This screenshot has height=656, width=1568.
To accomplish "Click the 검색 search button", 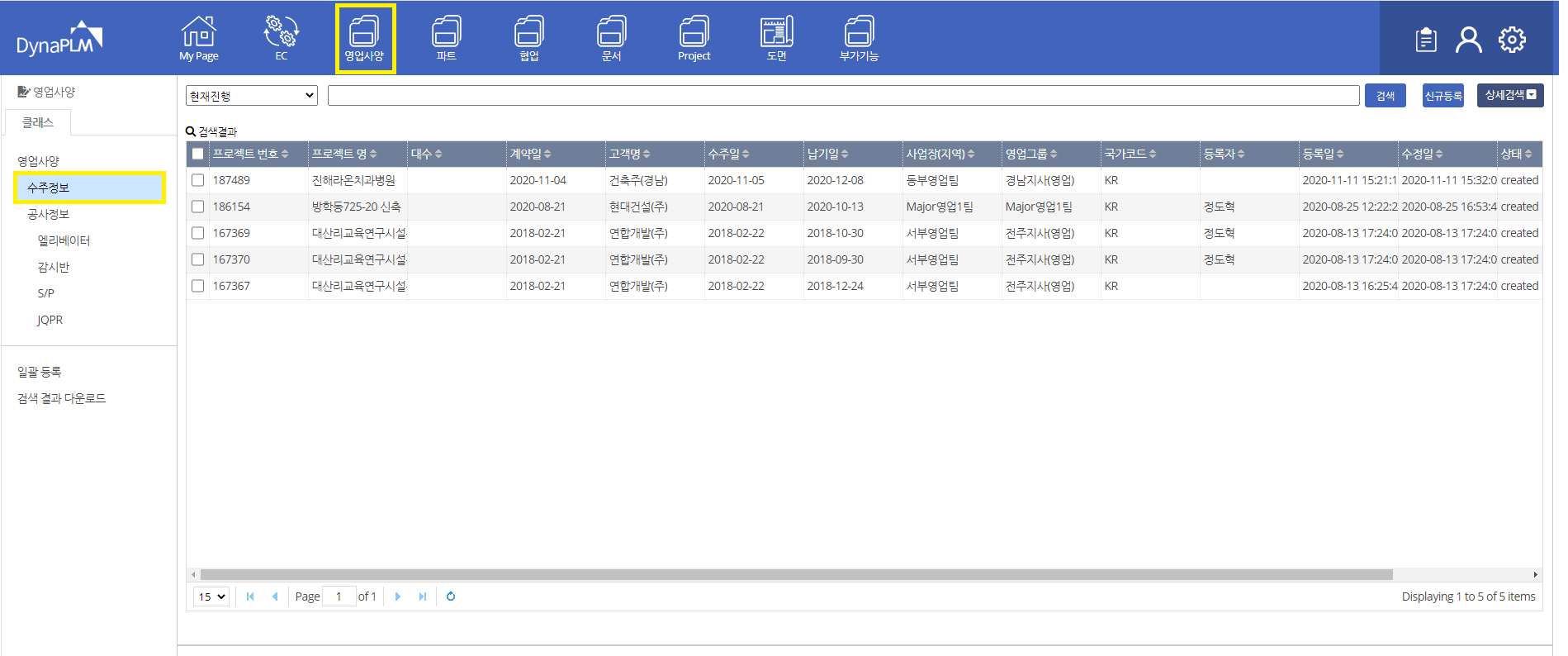I will point(1386,96).
